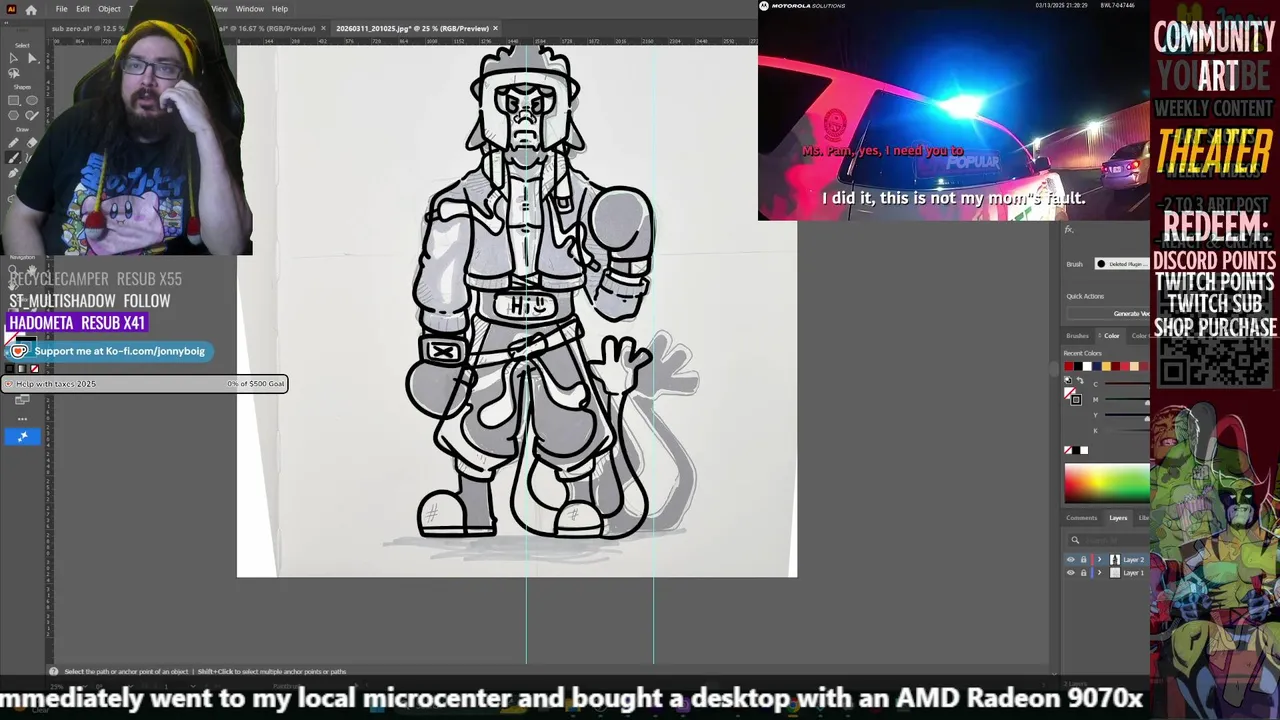Screen dimensions: 1280x720
Task: Expand Layer 2 contents arrow
Action: point(1099,559)
